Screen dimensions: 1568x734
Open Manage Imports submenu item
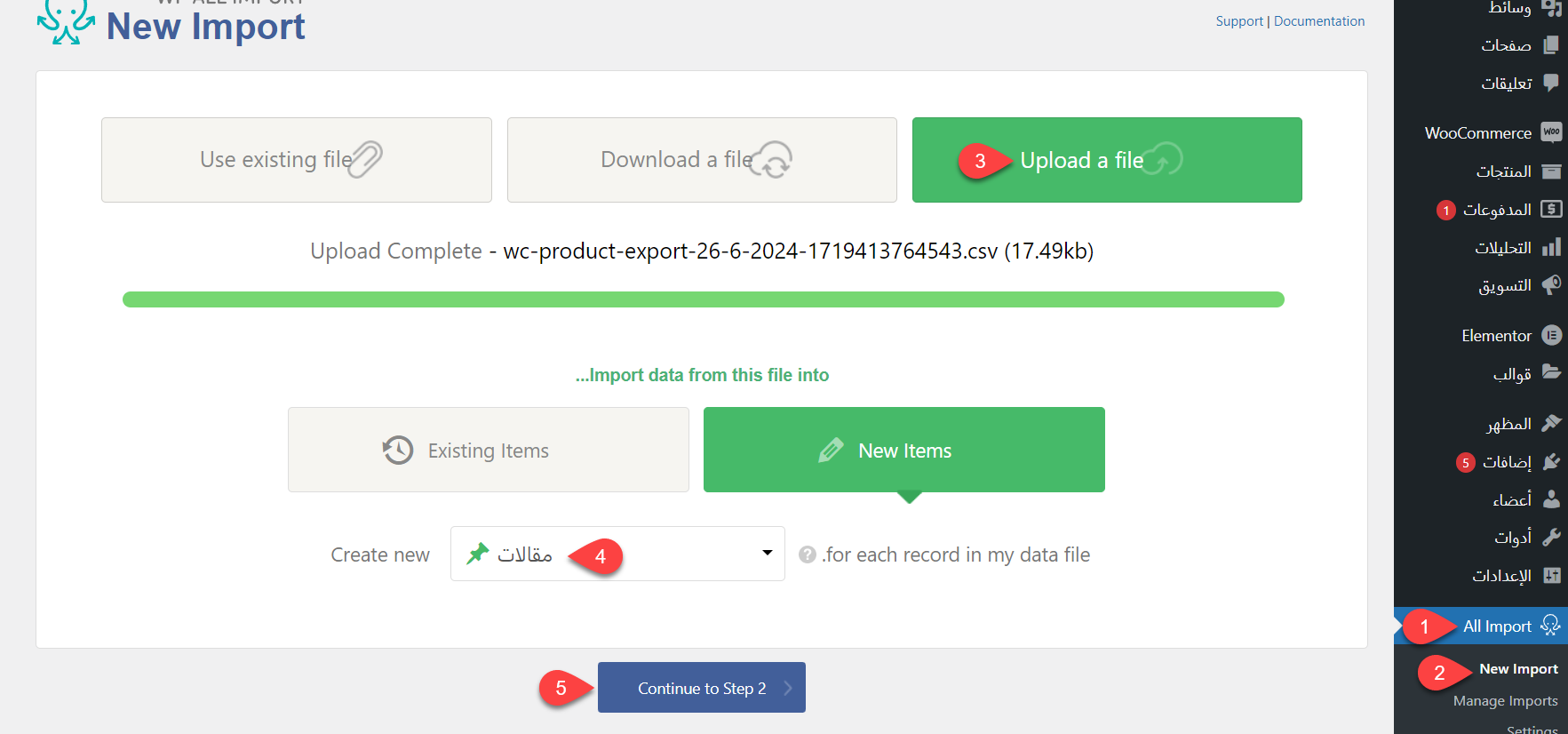click(x=1505, y=701)
